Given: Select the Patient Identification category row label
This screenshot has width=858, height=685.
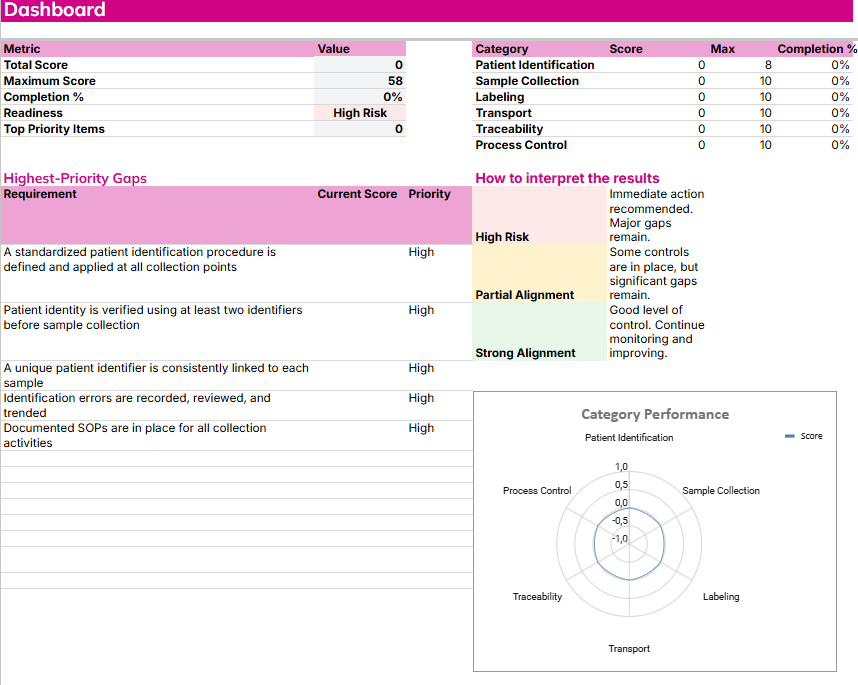Looking at the screenshot, I should (535, 65).
